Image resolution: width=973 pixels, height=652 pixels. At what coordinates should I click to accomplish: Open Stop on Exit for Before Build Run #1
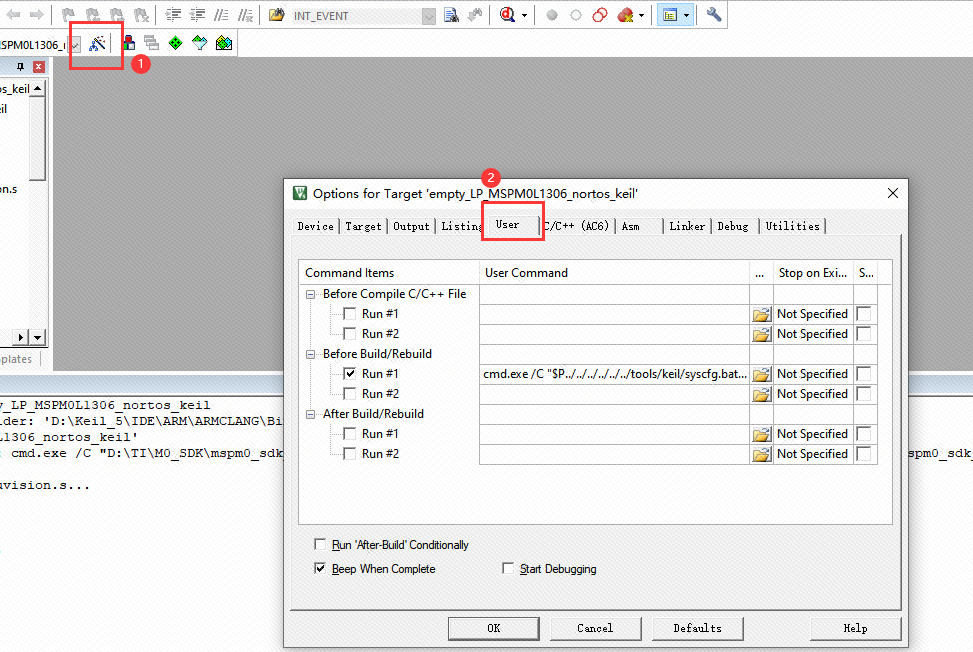812,374
